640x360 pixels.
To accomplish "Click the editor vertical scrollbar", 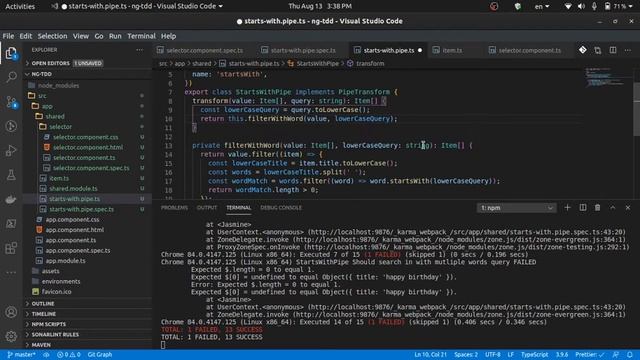I will [x=636, y=109].
